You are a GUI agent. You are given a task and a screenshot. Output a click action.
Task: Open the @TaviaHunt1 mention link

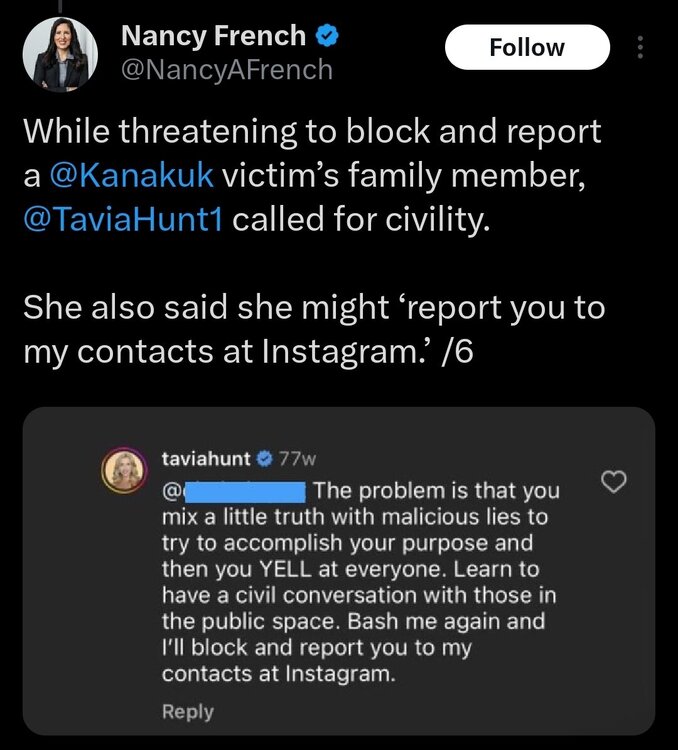127,219
